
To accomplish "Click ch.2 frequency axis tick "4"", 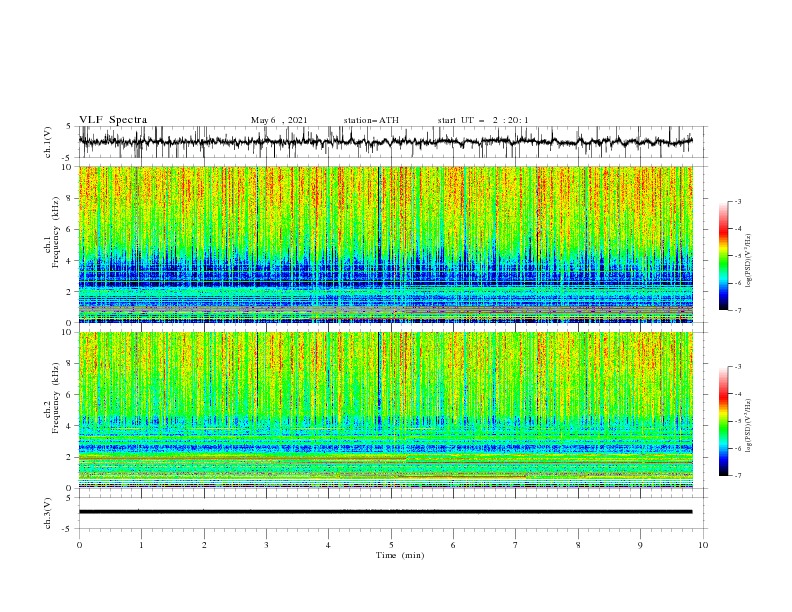I will [71, 426].
